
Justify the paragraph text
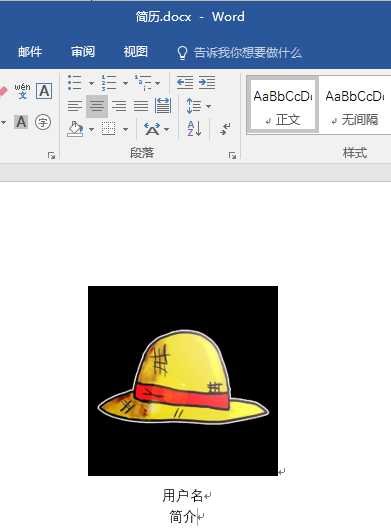coord(141,106)
